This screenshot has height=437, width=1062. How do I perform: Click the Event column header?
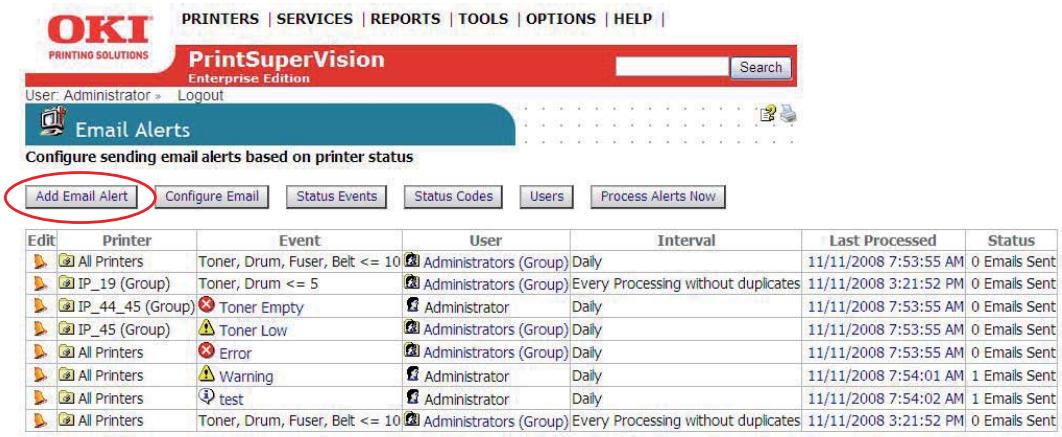coord(299,241)
